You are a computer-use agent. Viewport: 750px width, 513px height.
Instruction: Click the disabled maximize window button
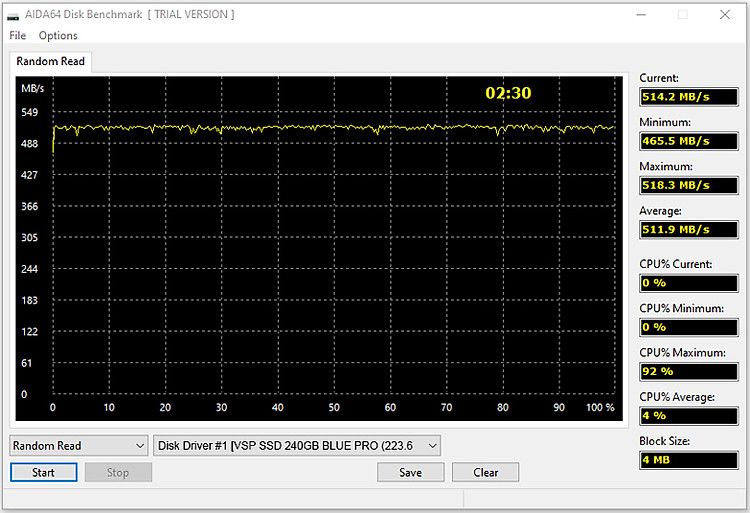click(683, 15)
